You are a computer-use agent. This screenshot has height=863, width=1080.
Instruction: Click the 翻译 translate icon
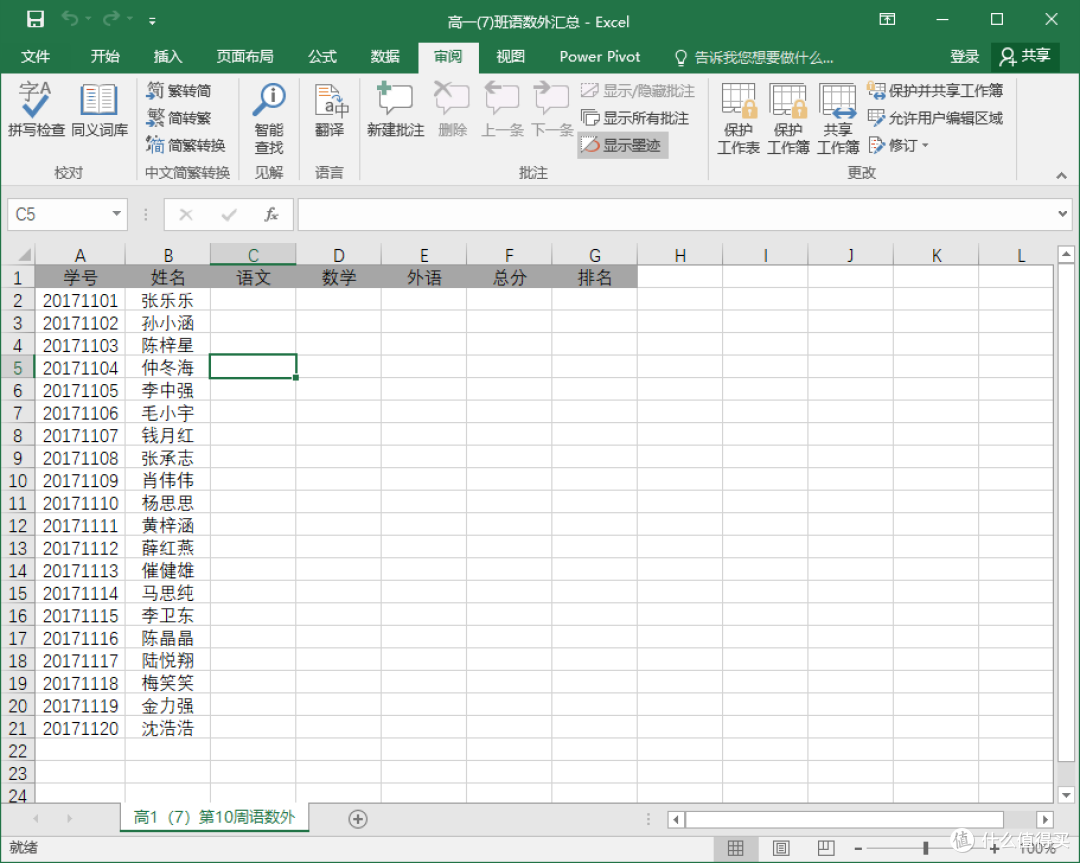[329, 109]
